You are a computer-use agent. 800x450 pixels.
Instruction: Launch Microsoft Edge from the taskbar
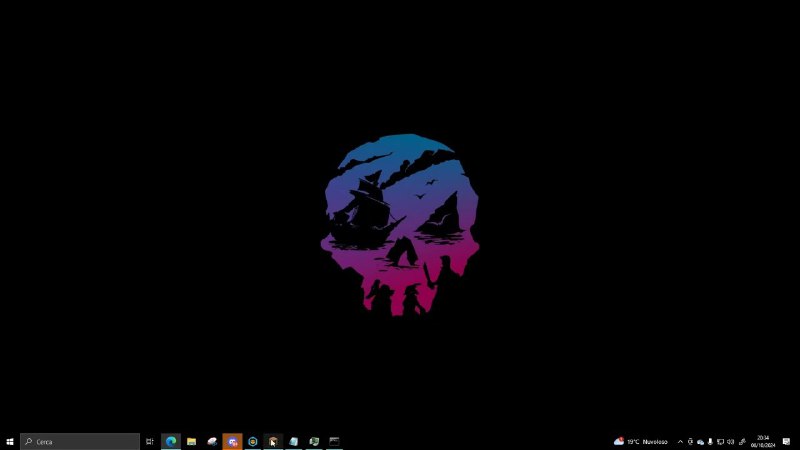click(x=171, y=441)
